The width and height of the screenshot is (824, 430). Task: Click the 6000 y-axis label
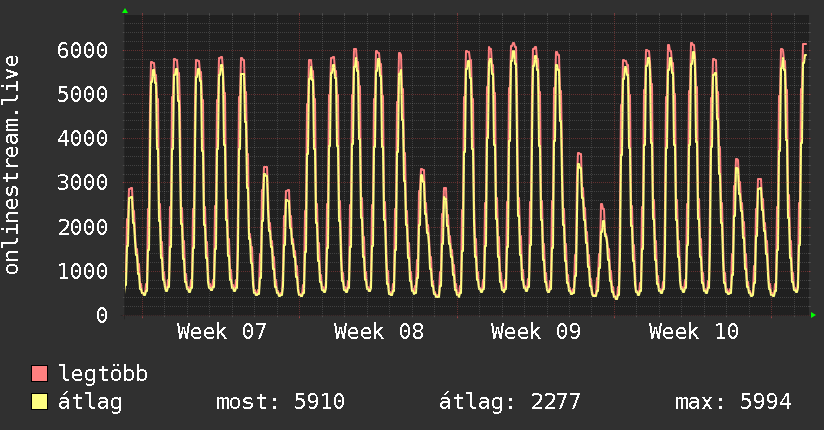[83, 50]
